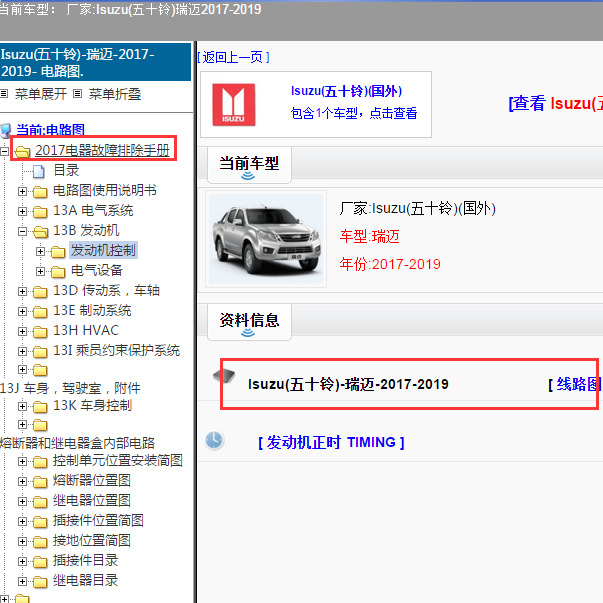Expand the 电气设备 subfolder
This screenshot has width=603, height=603.
40,271
